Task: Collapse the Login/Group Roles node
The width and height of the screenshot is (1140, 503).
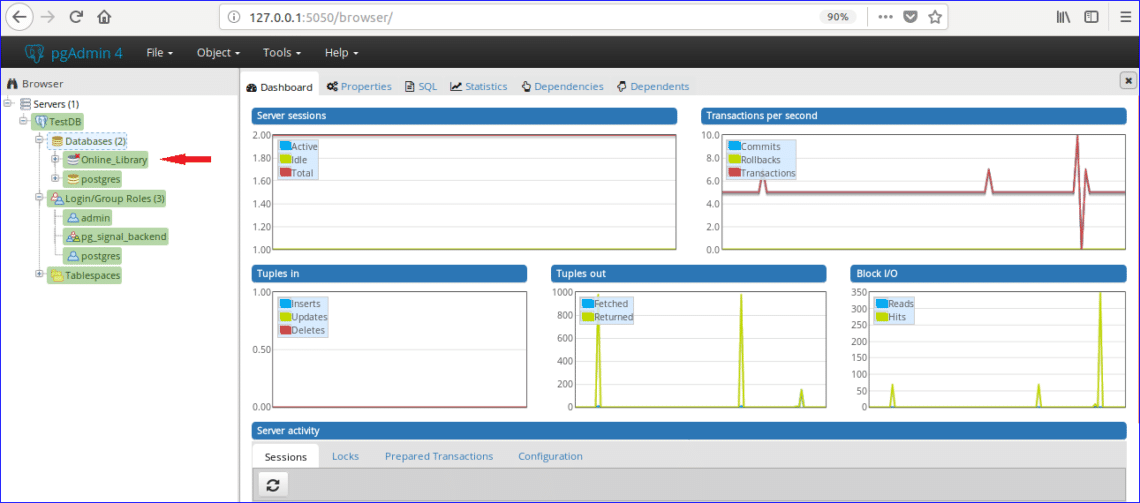Action: pos(39,197)
